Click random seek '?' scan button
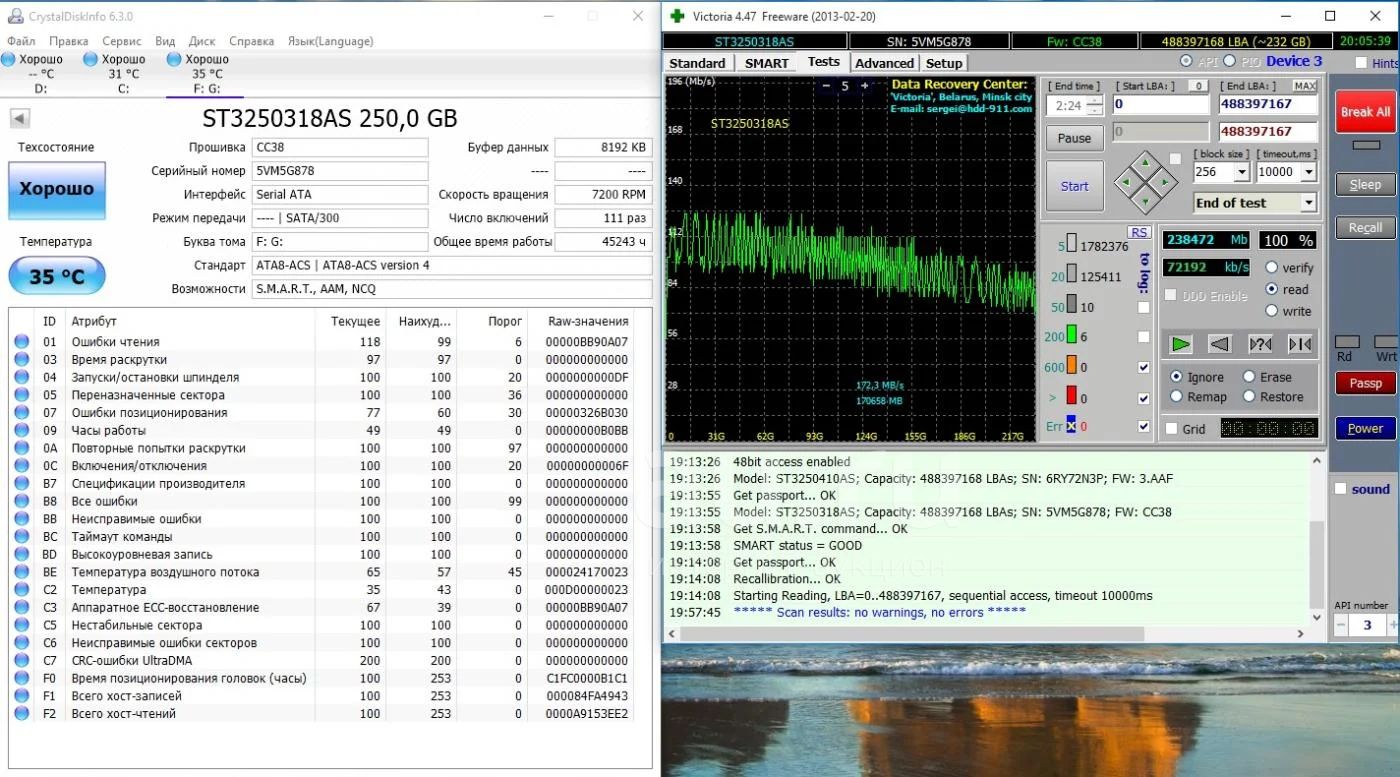The width and height of the screenshot is (1400, 777). 1260,344
